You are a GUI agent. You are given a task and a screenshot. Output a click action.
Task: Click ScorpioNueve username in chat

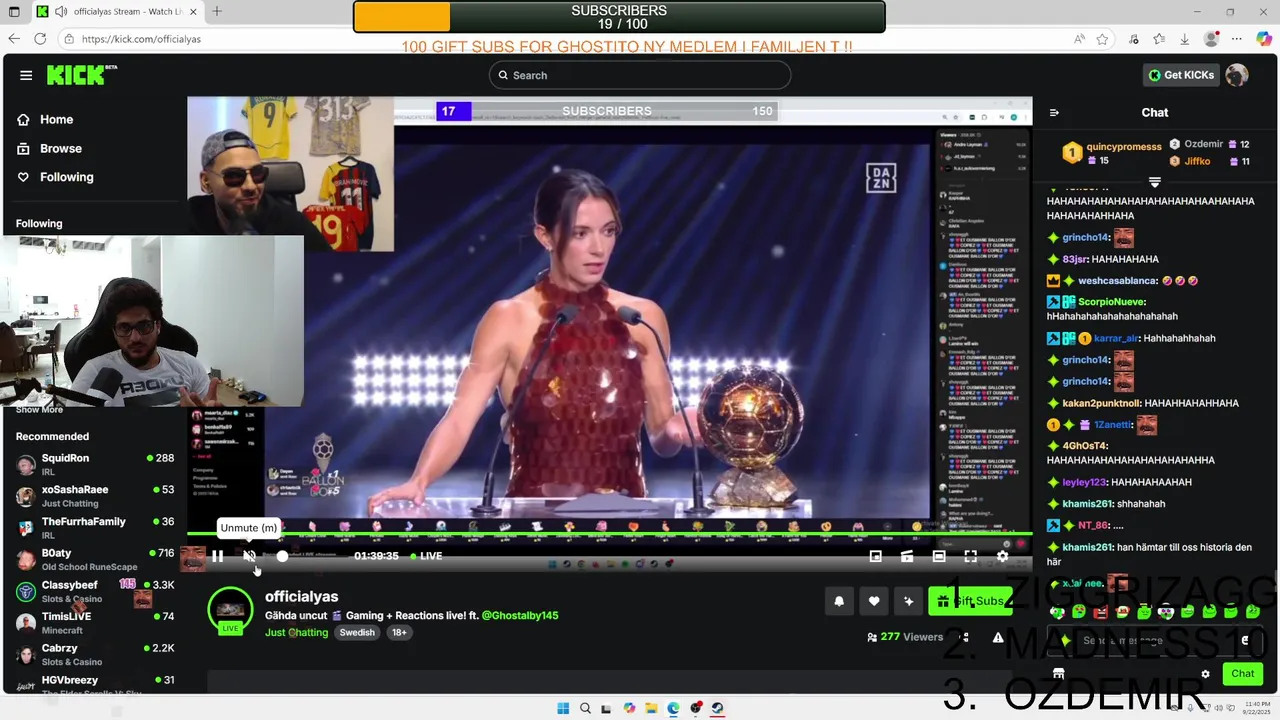pos(1111,302)
